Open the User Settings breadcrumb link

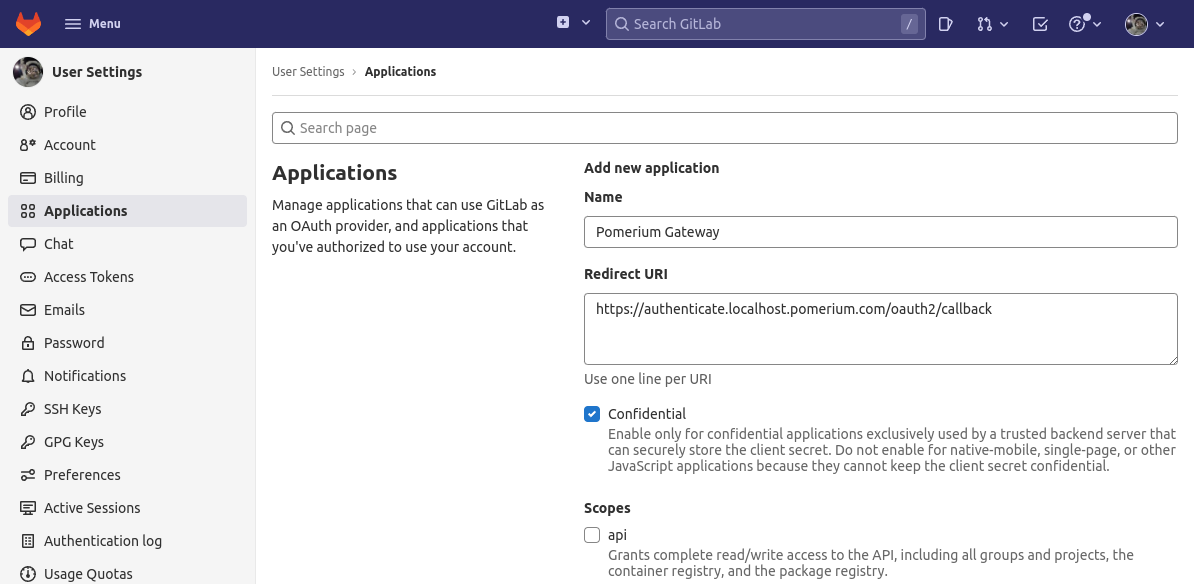coord(308,71)
